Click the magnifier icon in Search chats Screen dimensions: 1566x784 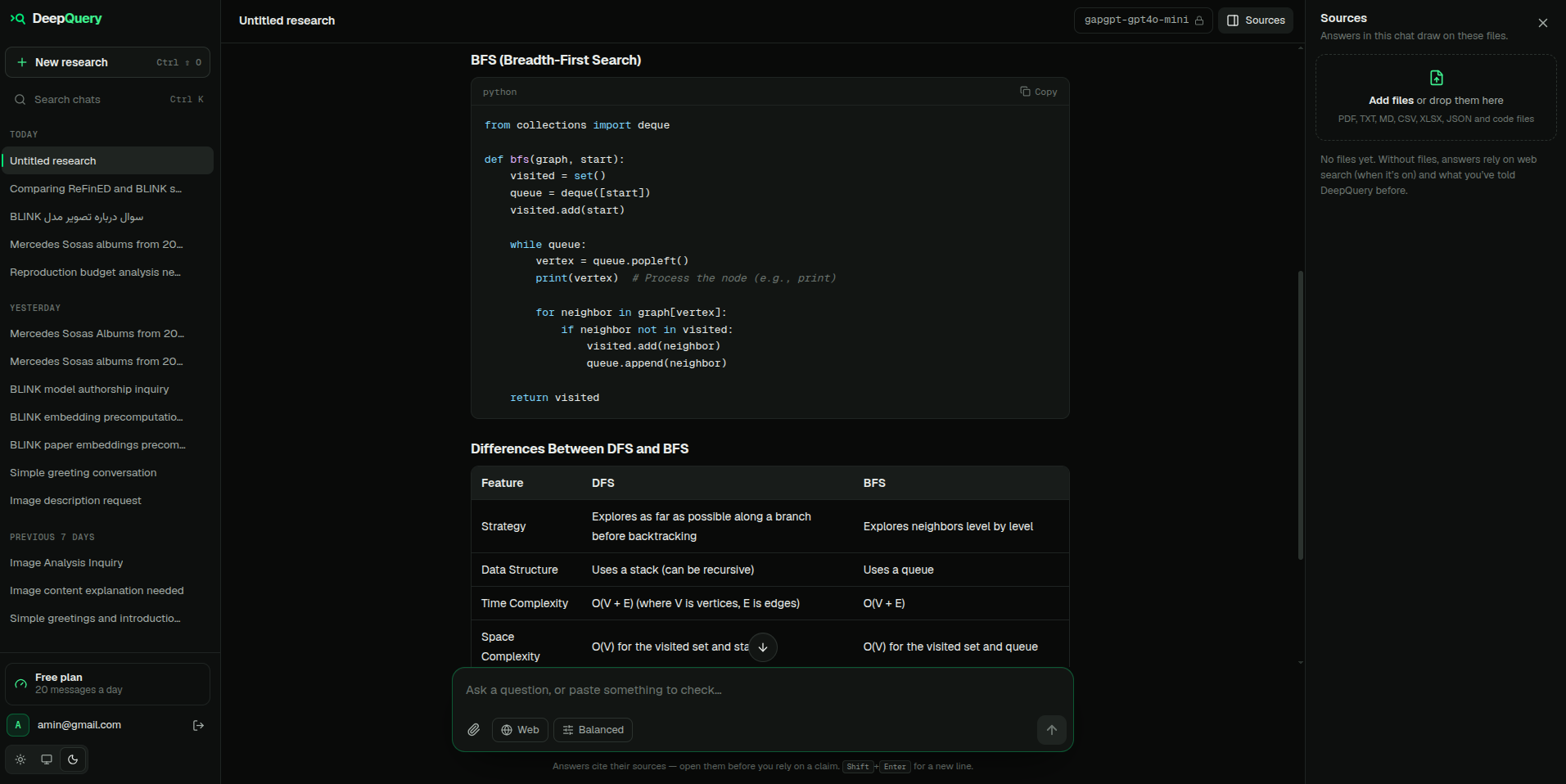20,99
